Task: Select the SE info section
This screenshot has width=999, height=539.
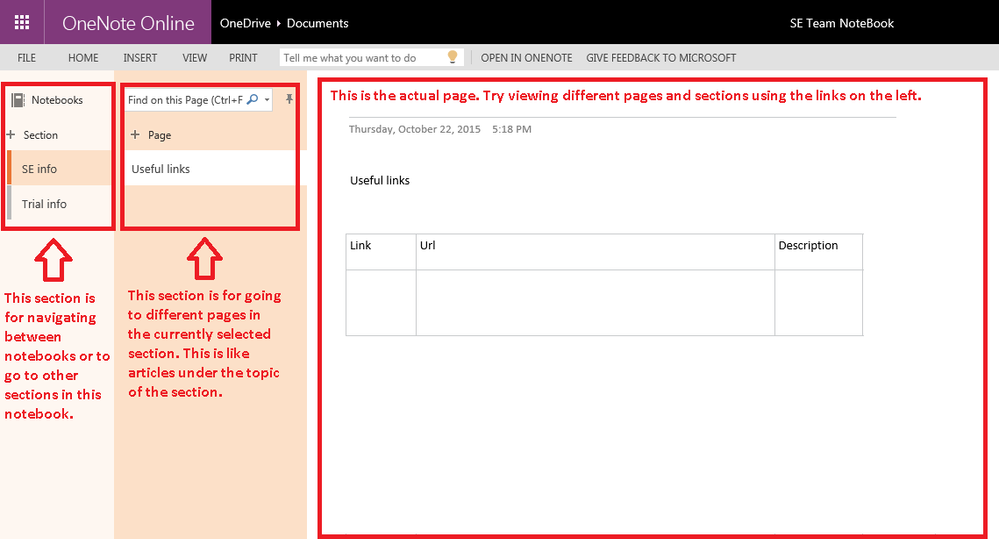Action: point(59,168)
